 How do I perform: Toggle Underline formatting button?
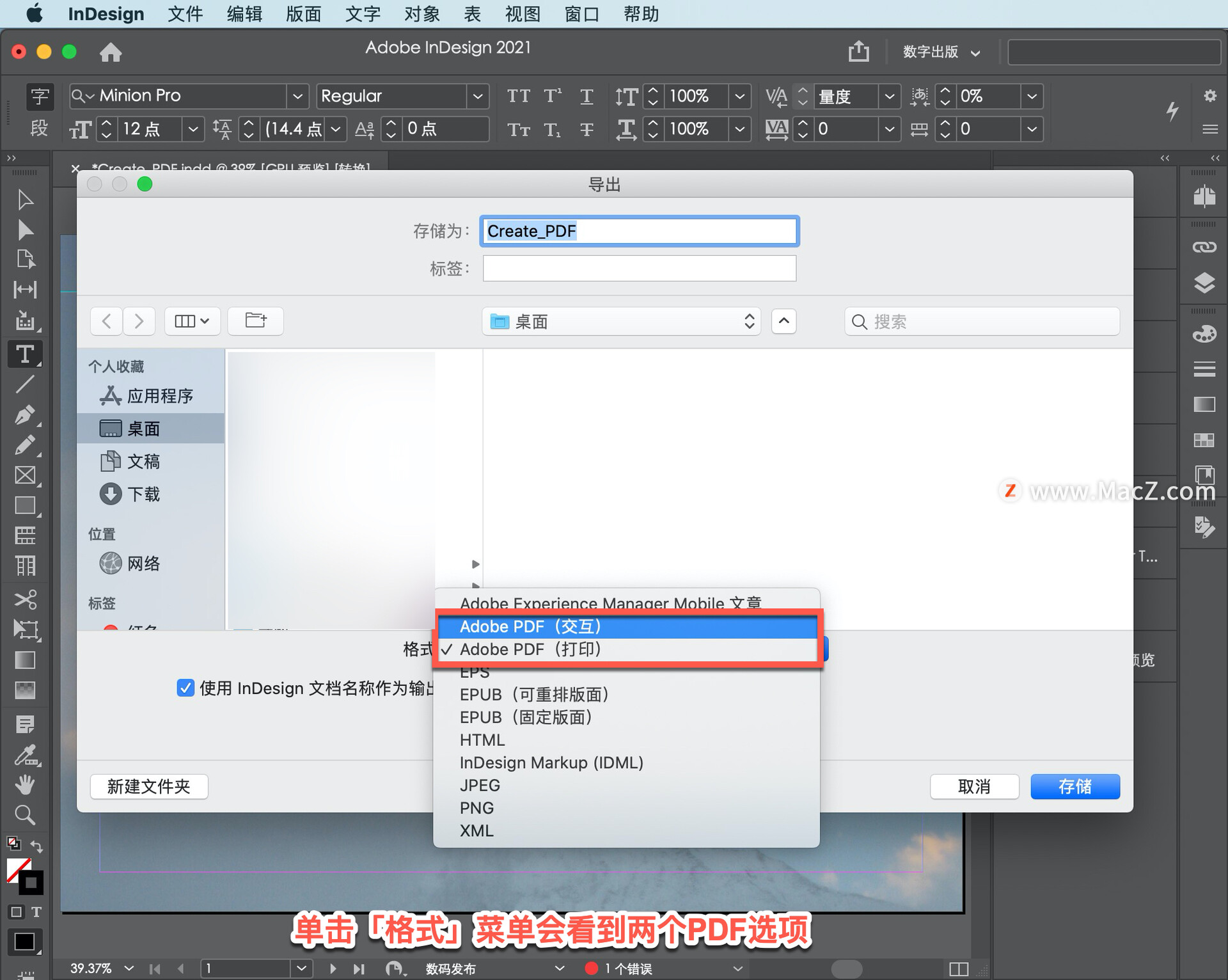pyautogui.click(x=586, y=97)
